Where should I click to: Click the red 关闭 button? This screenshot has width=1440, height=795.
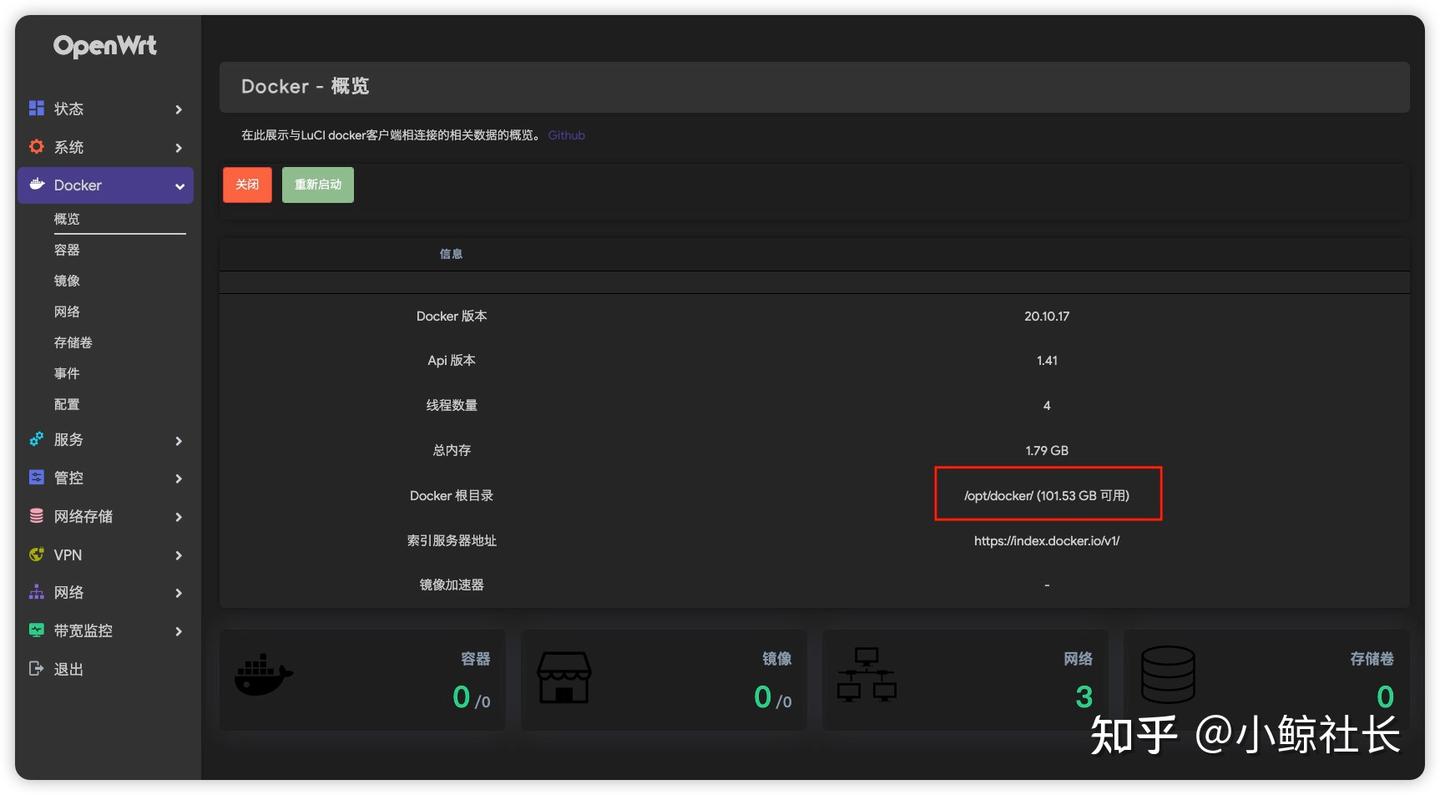tap(247, 185)
